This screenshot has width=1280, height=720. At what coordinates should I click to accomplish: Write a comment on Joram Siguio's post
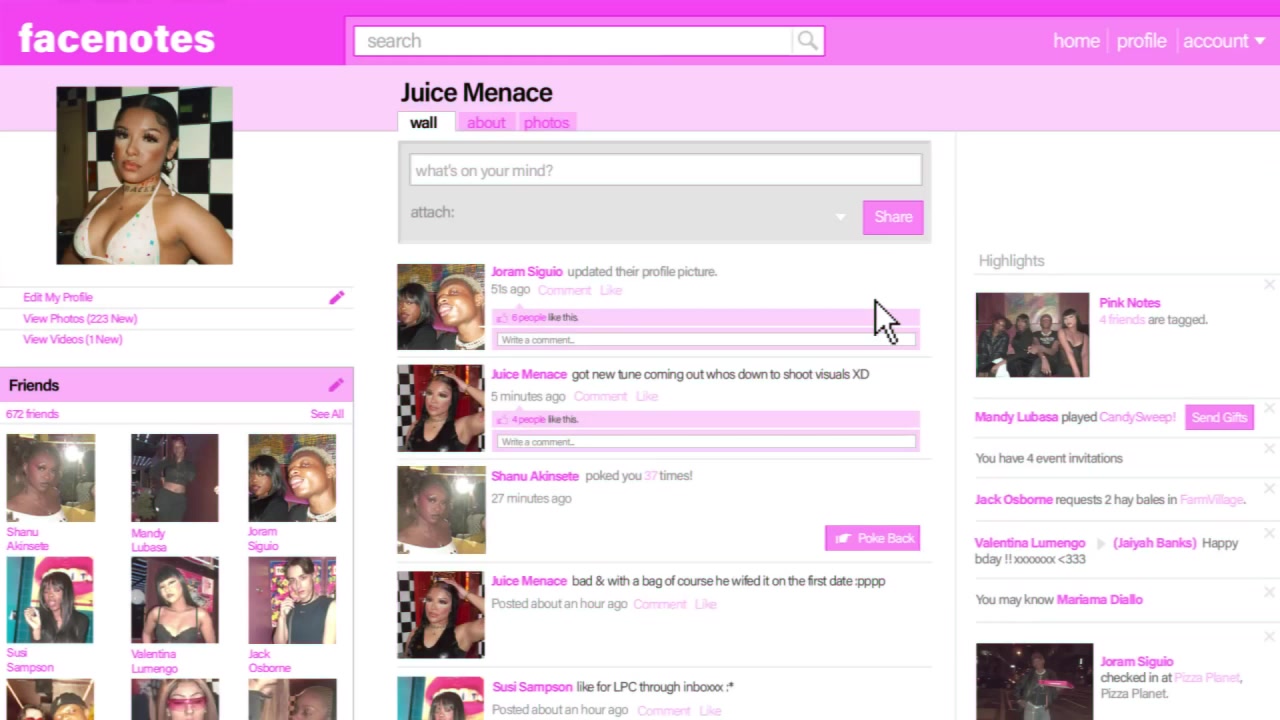click(706, 340)
